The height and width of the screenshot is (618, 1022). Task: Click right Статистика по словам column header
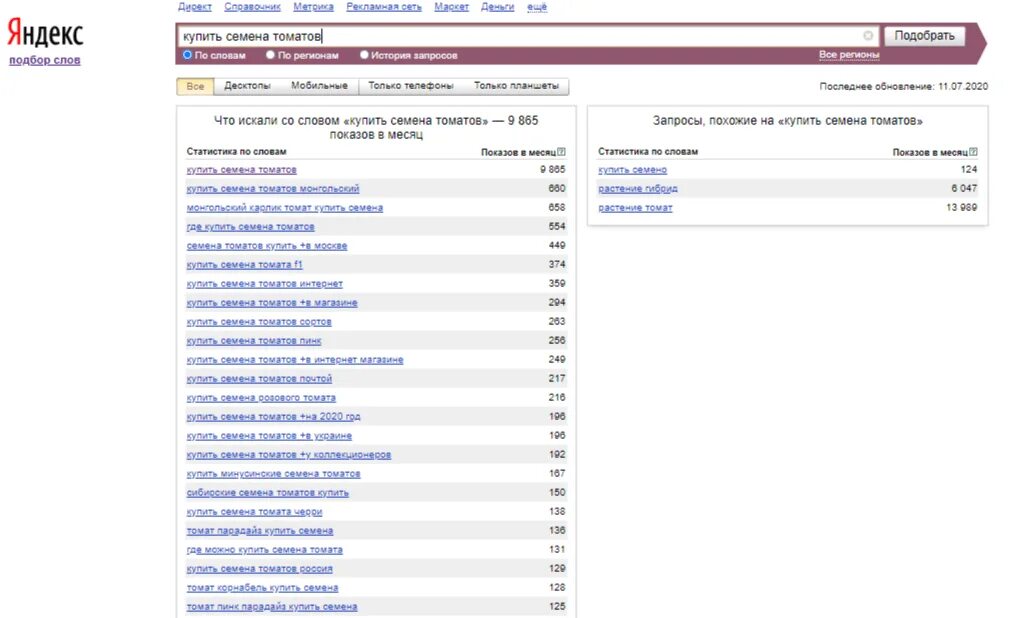point(648,151)
